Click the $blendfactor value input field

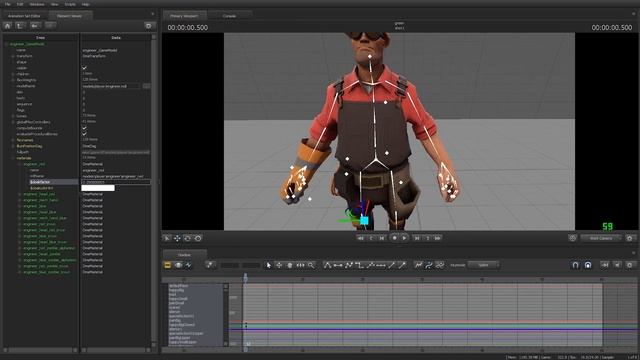coord(116,182)
